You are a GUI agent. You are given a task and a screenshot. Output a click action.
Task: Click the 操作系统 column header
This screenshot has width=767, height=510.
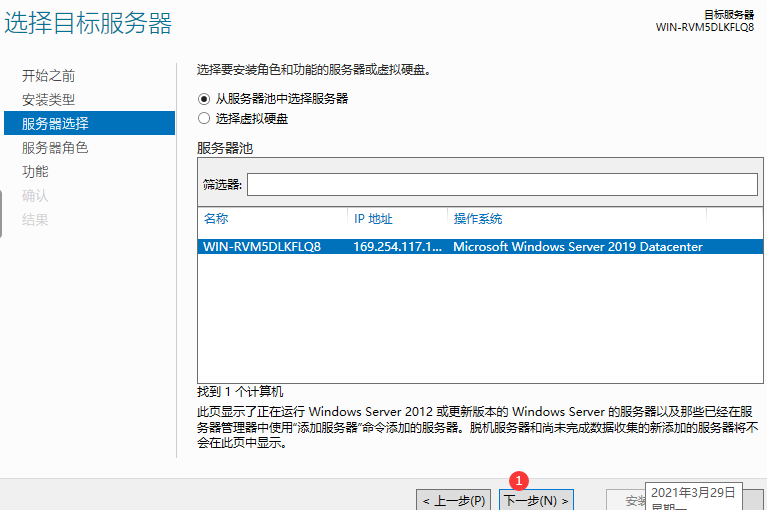point(478,219)
